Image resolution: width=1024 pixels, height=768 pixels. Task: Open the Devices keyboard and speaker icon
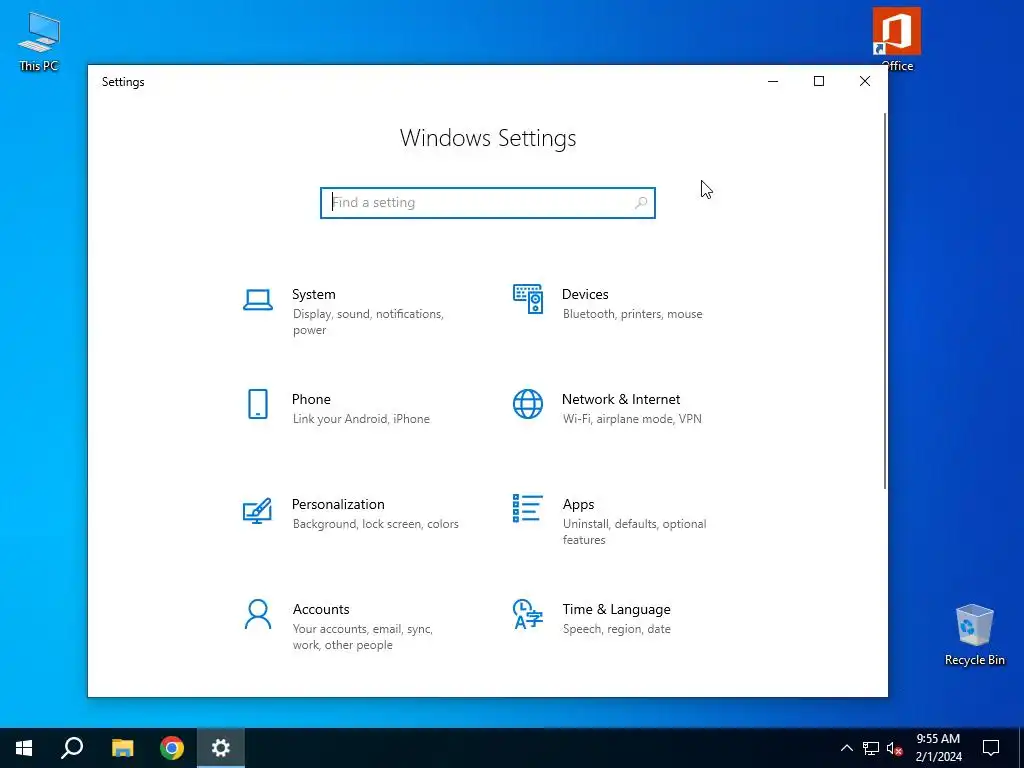pyautogui.click(x=528, y=299)
